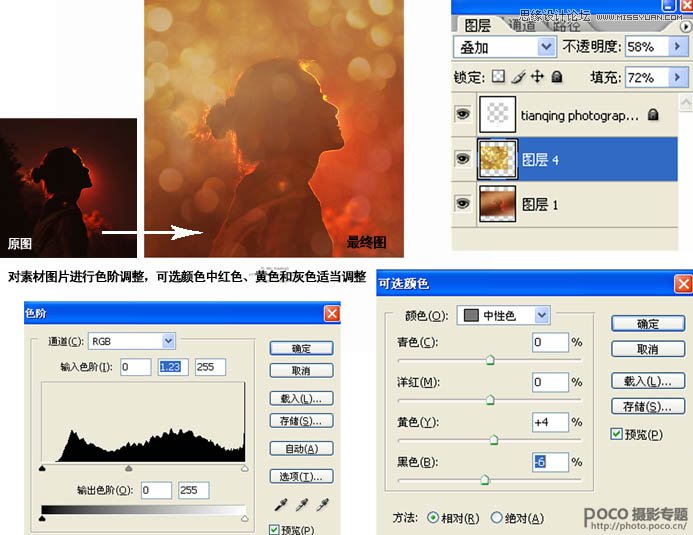Open the opacity 58% slider arrow
693x535 pixels.
coord(677,46)
